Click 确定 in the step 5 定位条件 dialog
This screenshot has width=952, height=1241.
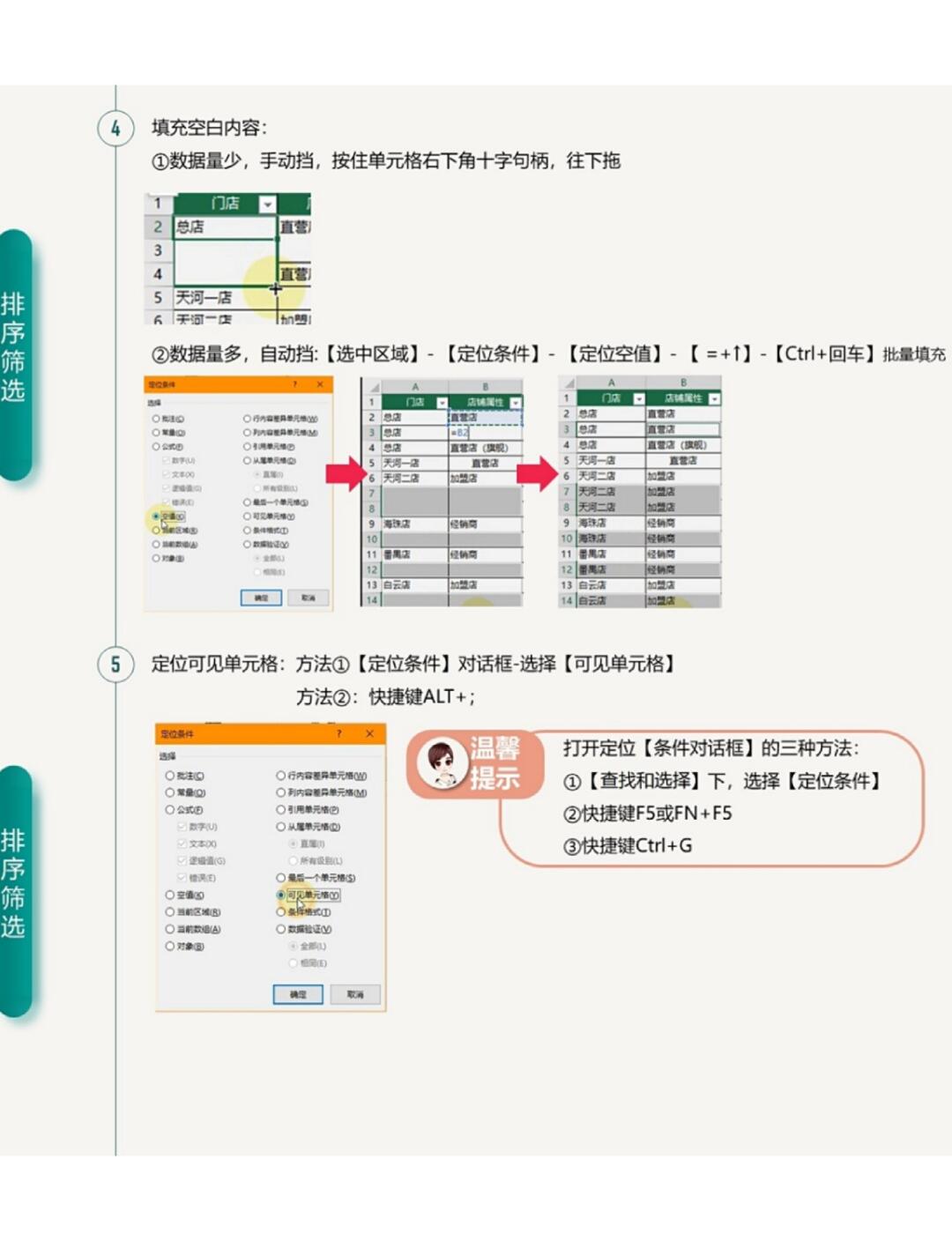pyautogui.click(x=298, y=994)
